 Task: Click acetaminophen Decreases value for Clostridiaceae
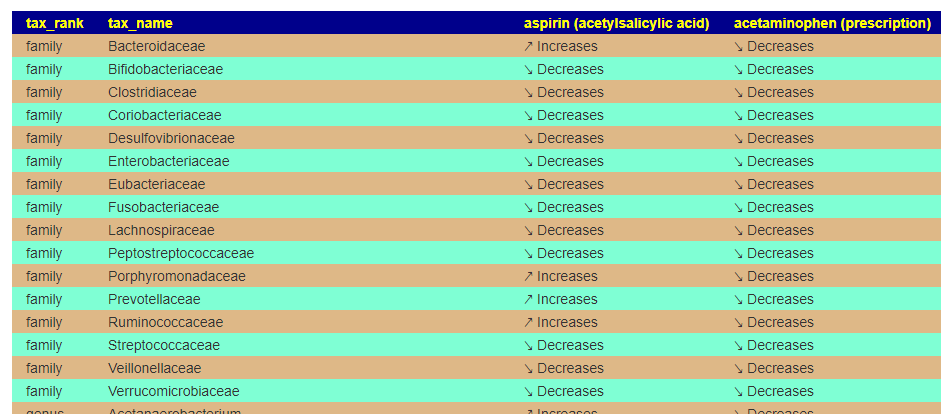774,92
